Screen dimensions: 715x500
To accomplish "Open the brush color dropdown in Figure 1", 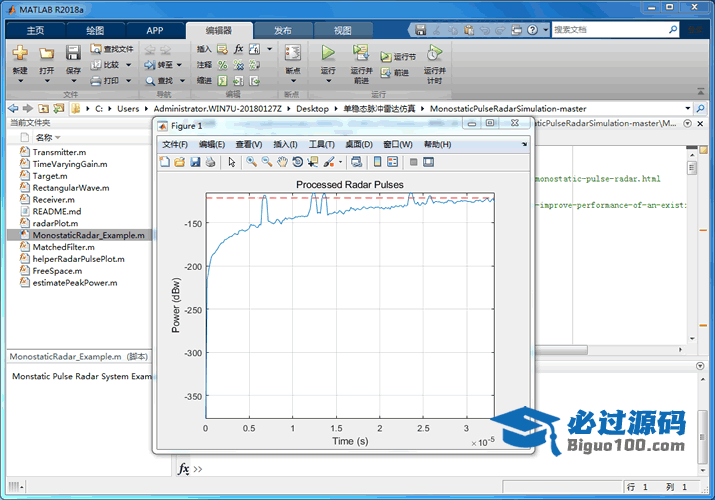I will click(340, 162).
